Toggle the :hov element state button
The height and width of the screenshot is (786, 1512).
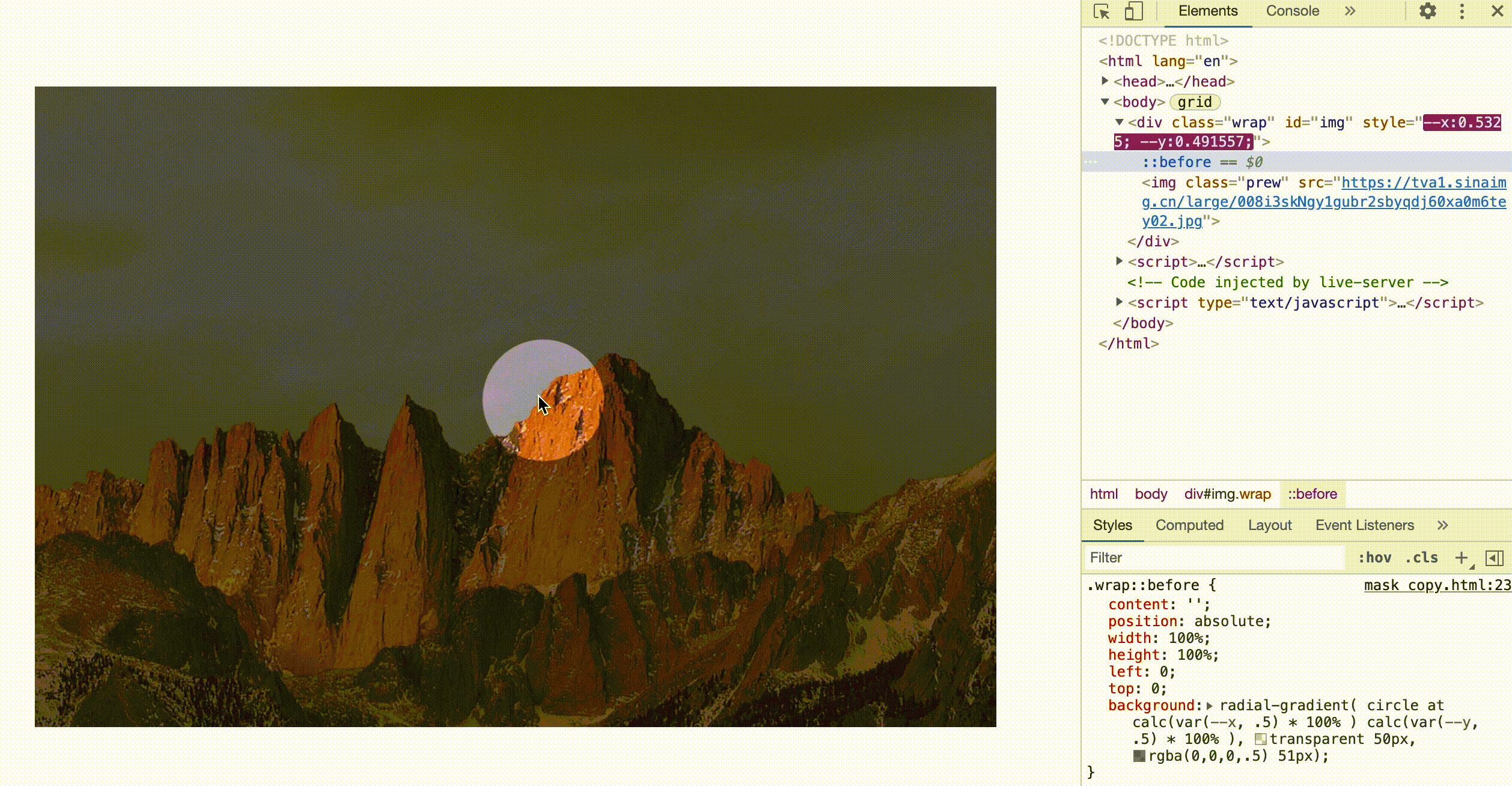pos(1375,558)
